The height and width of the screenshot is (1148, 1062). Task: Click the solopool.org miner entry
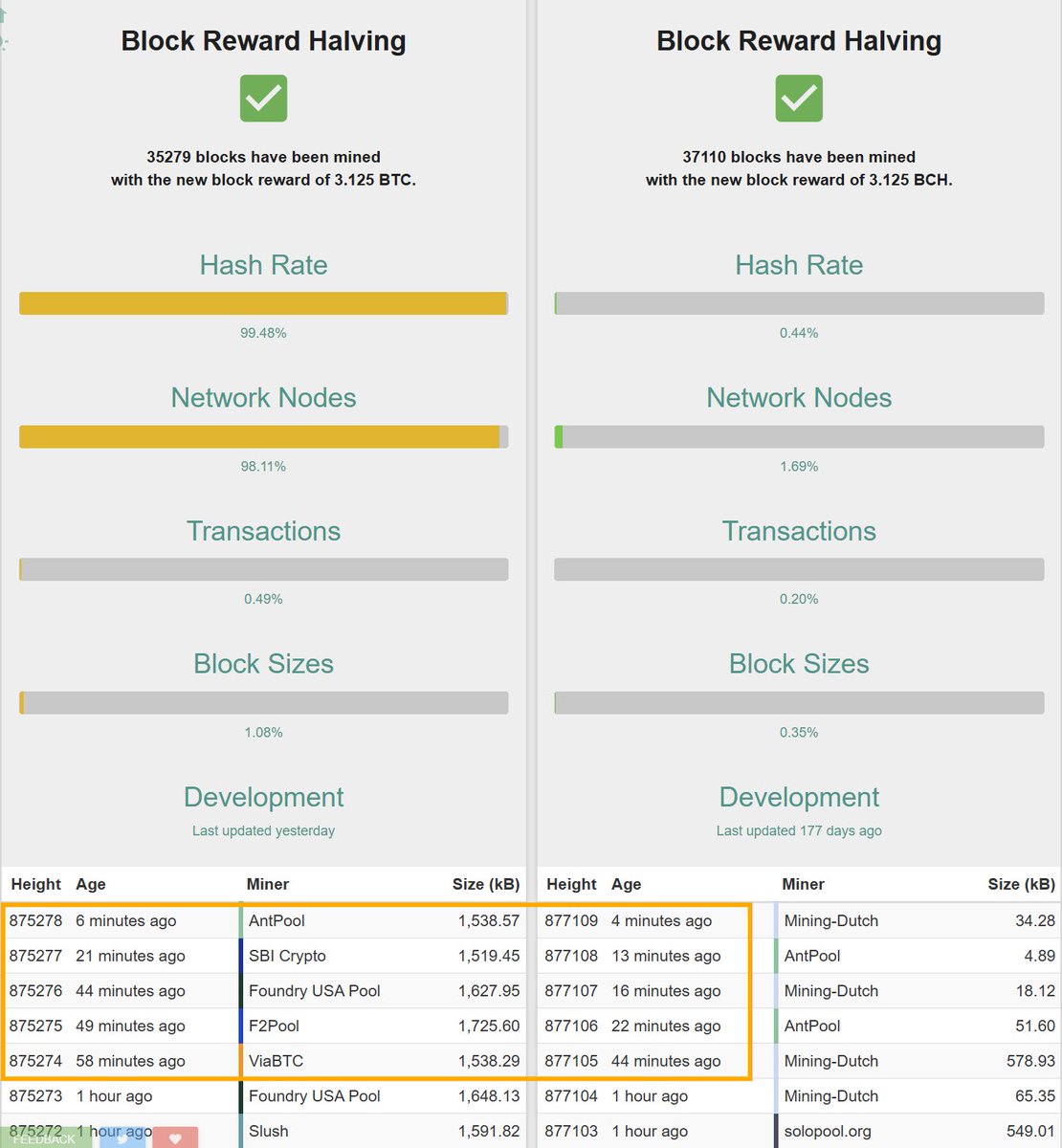tap(828, 1131)
